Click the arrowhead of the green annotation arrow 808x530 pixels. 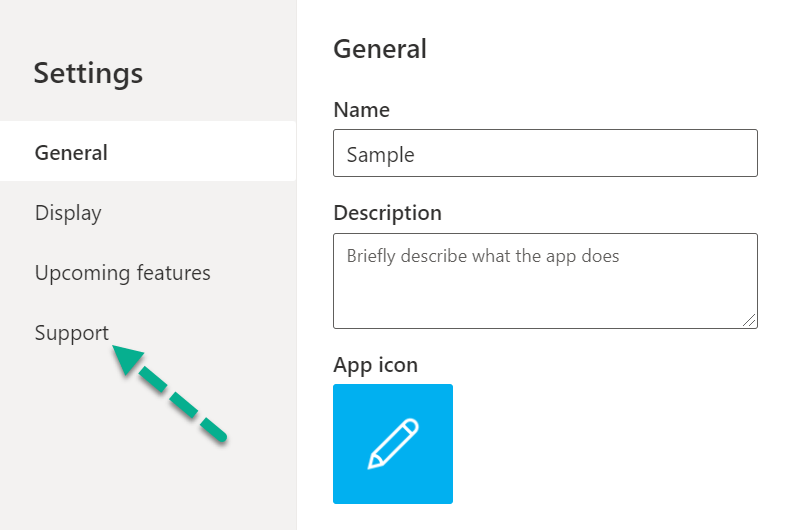pos(126,358)
